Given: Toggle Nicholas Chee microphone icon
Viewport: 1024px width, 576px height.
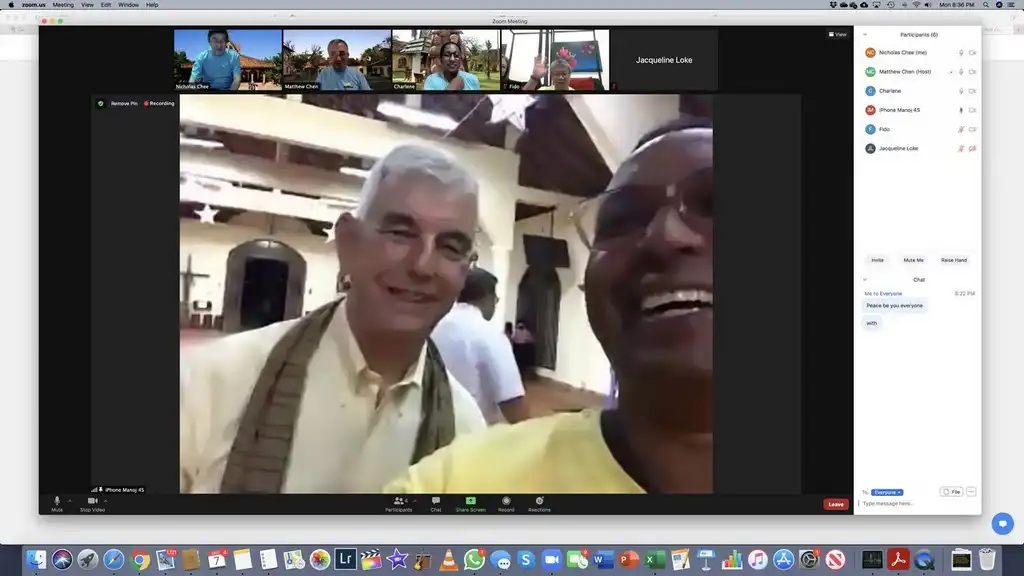Looking at the screenshot, I should 961,53.
